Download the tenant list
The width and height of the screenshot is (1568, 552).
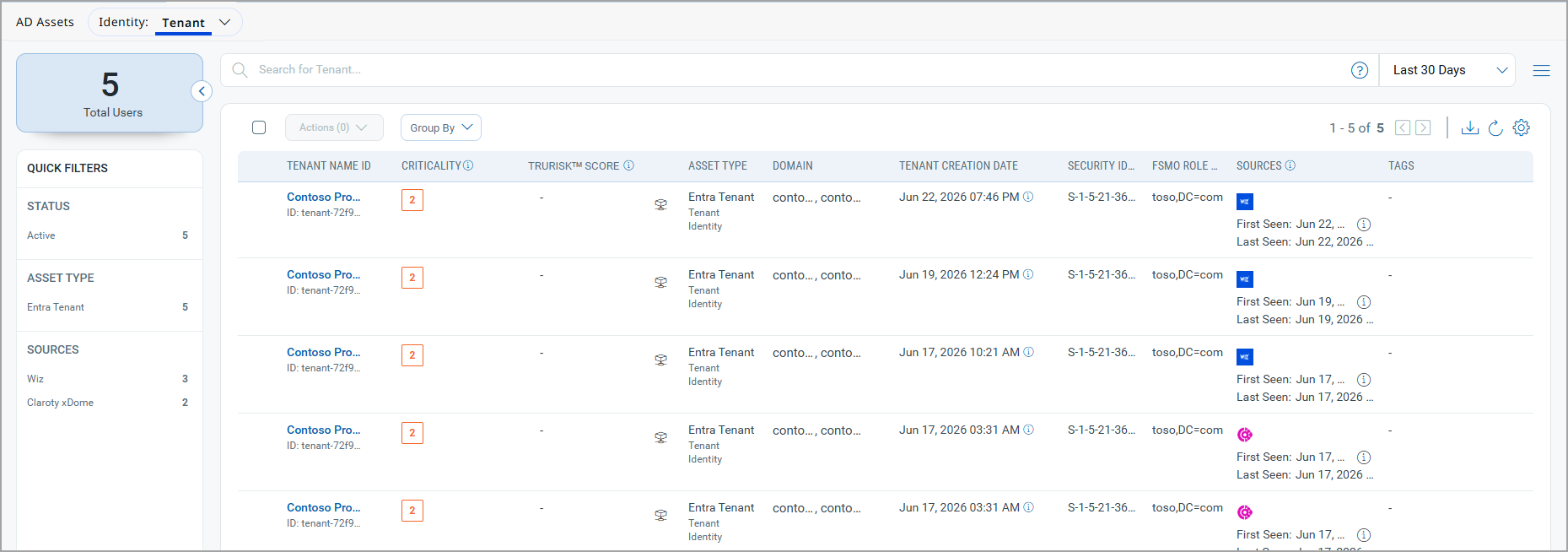point(1470,127)
